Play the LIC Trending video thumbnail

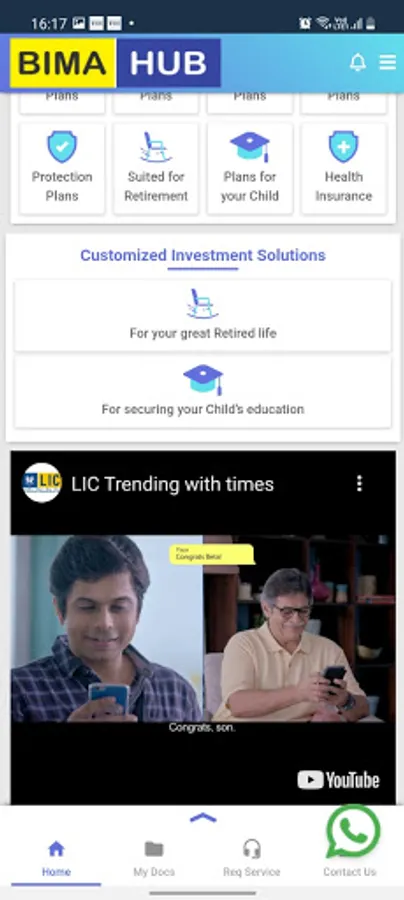pyautogui.click(x=203, y=629)
